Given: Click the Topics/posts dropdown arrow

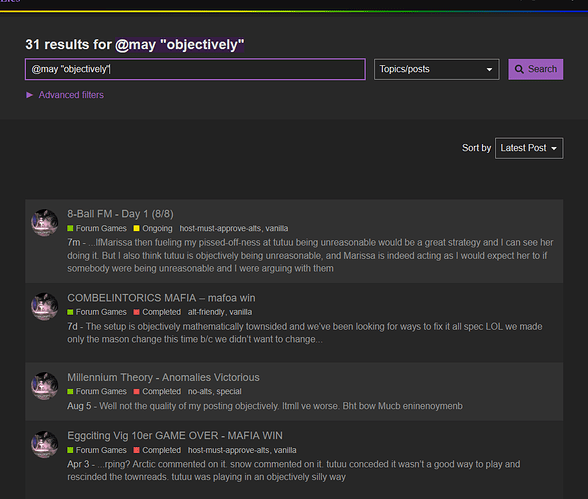Looking at the screenshot, I should pos(489,69).
